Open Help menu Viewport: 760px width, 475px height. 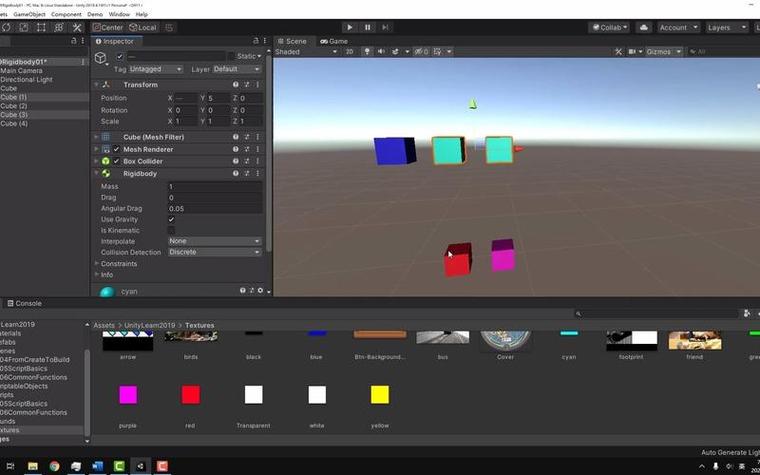pos(142,14)
